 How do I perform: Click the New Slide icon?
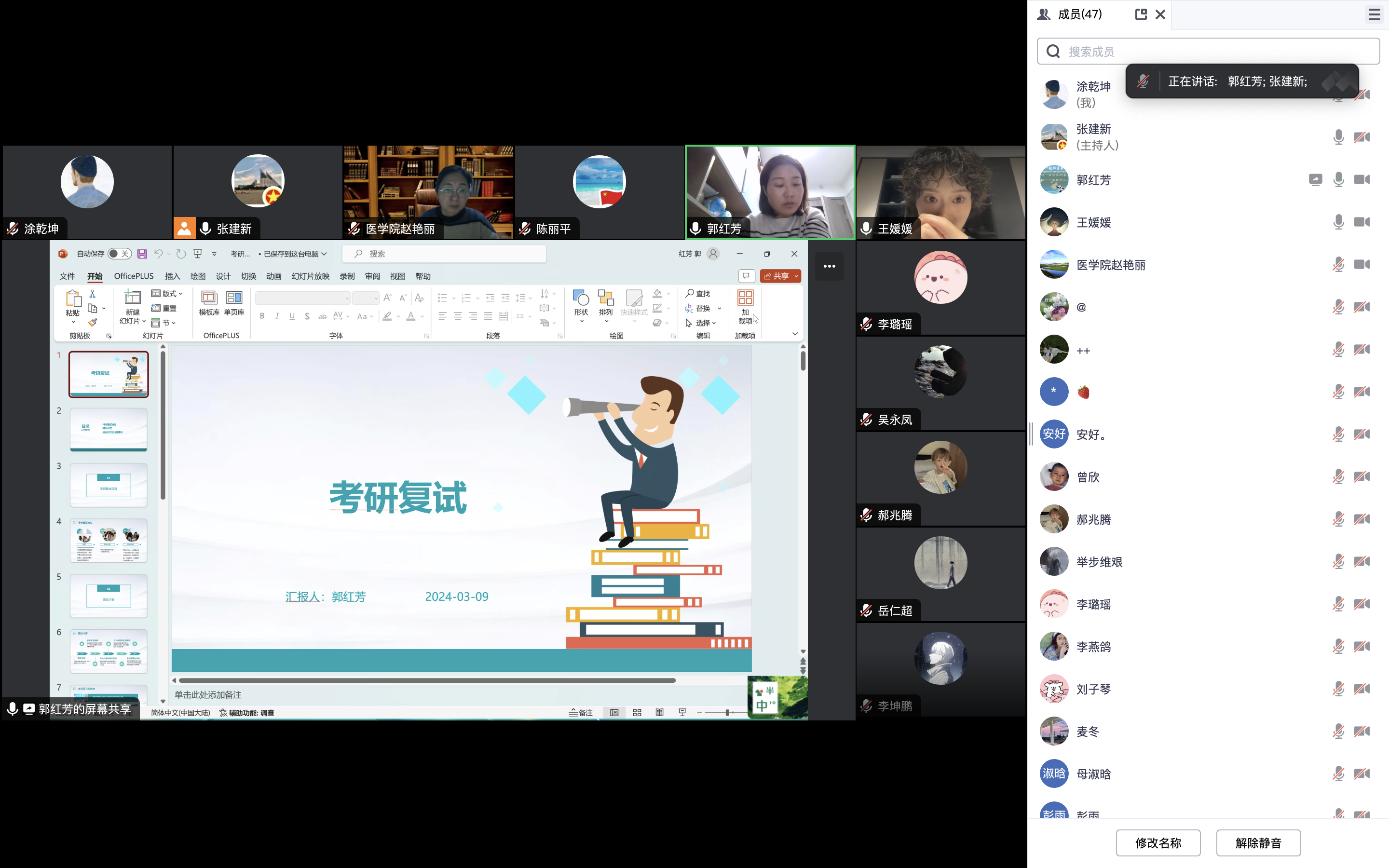pos(133,298)
